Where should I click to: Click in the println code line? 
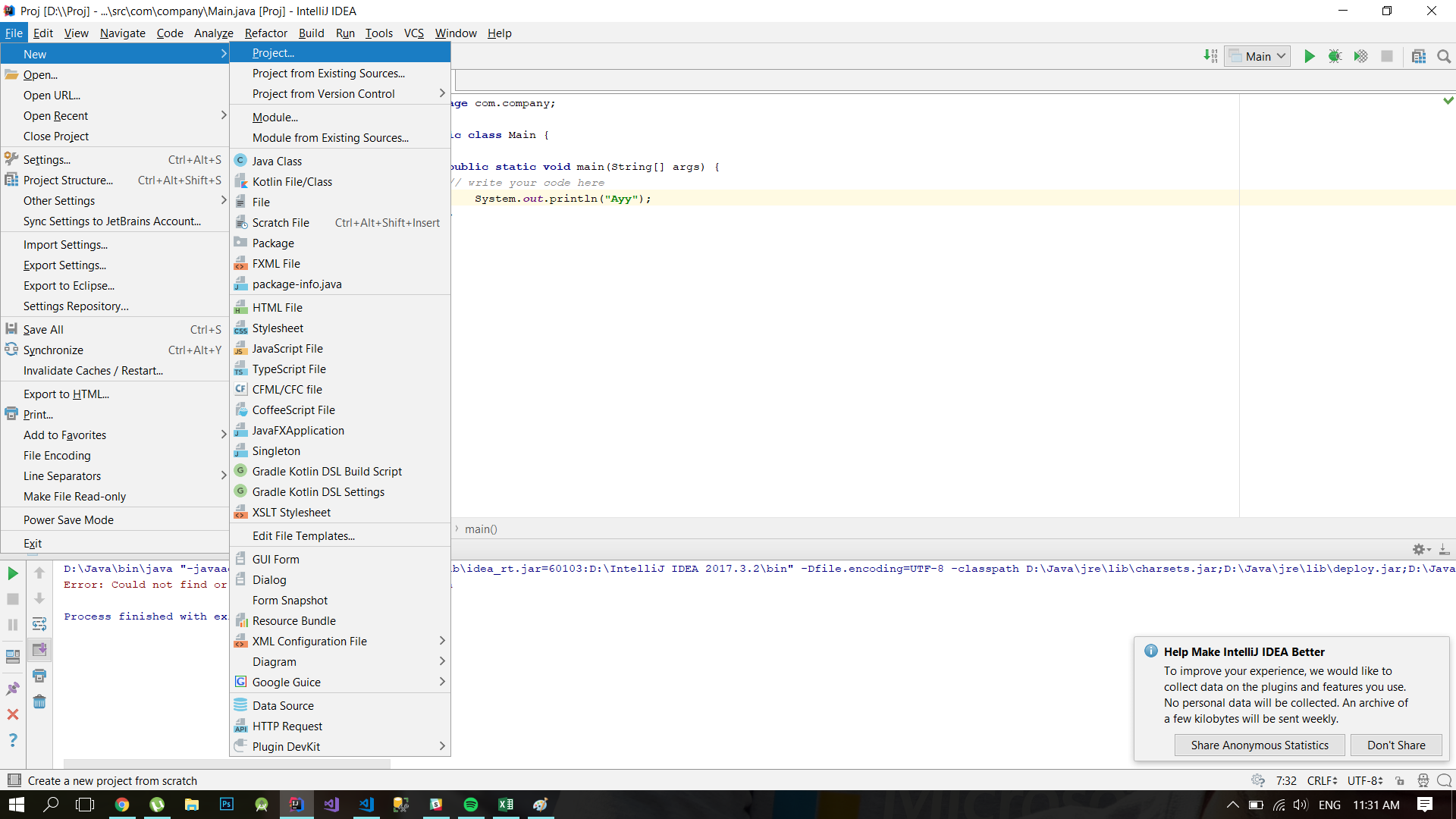(x=563, y=199)
